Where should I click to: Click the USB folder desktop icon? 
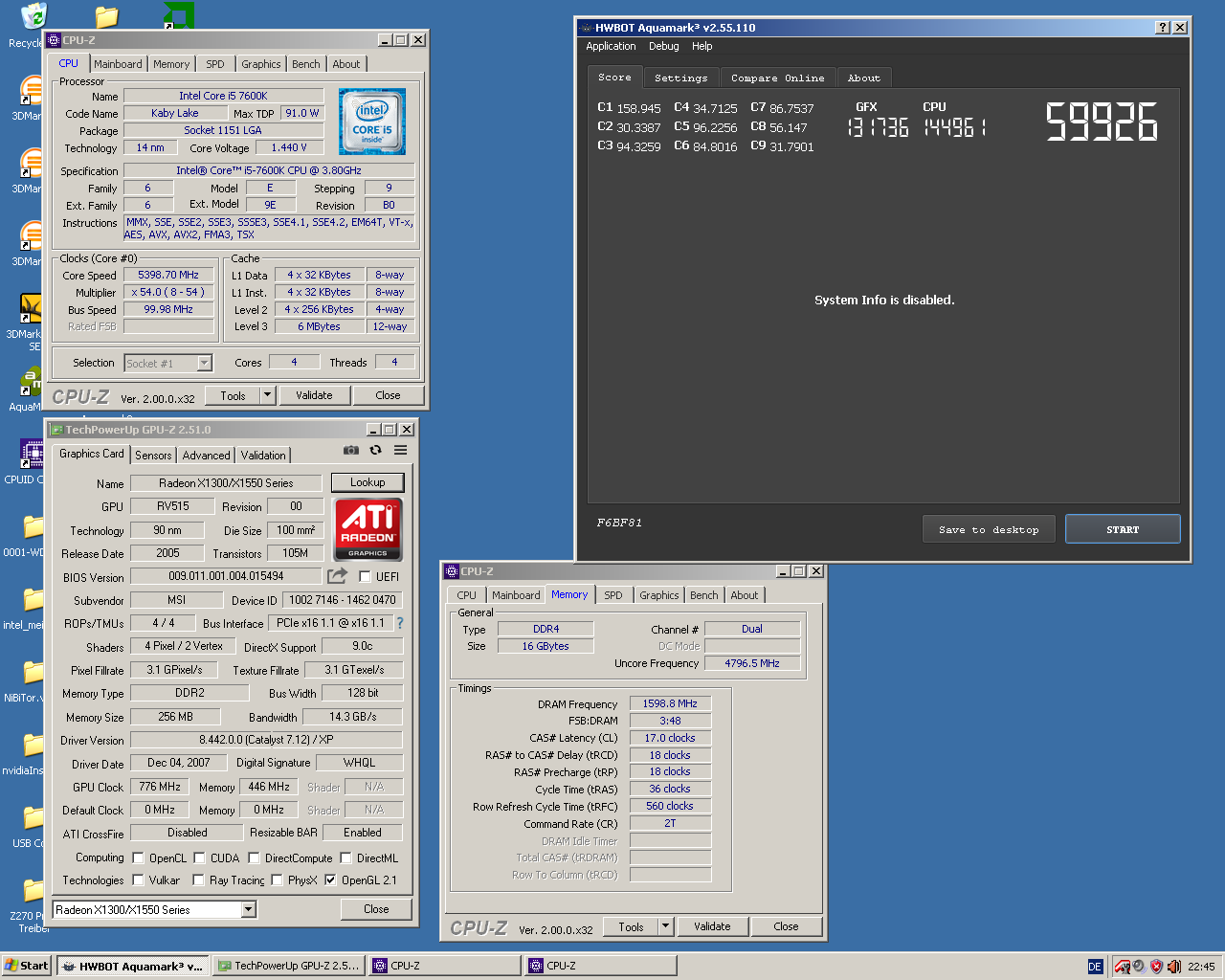tap(33, 817)
